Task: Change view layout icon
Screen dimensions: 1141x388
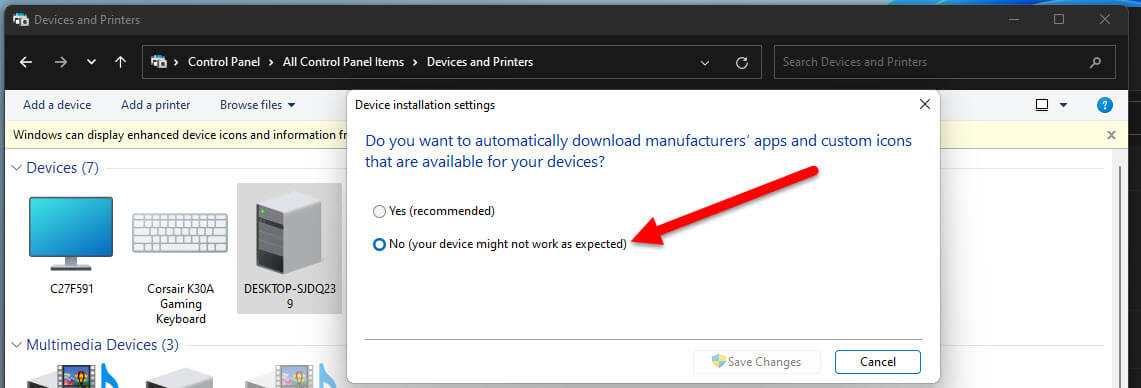Action: tap(1041, 105)
